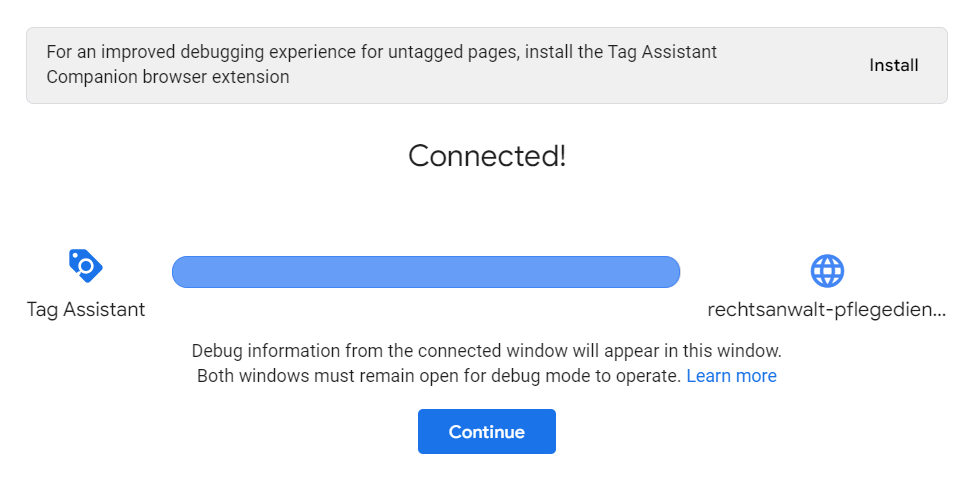Click Install for the Companion extension
Image resolution: width=971 pixels, height=497 pixels.
point(893,65)
